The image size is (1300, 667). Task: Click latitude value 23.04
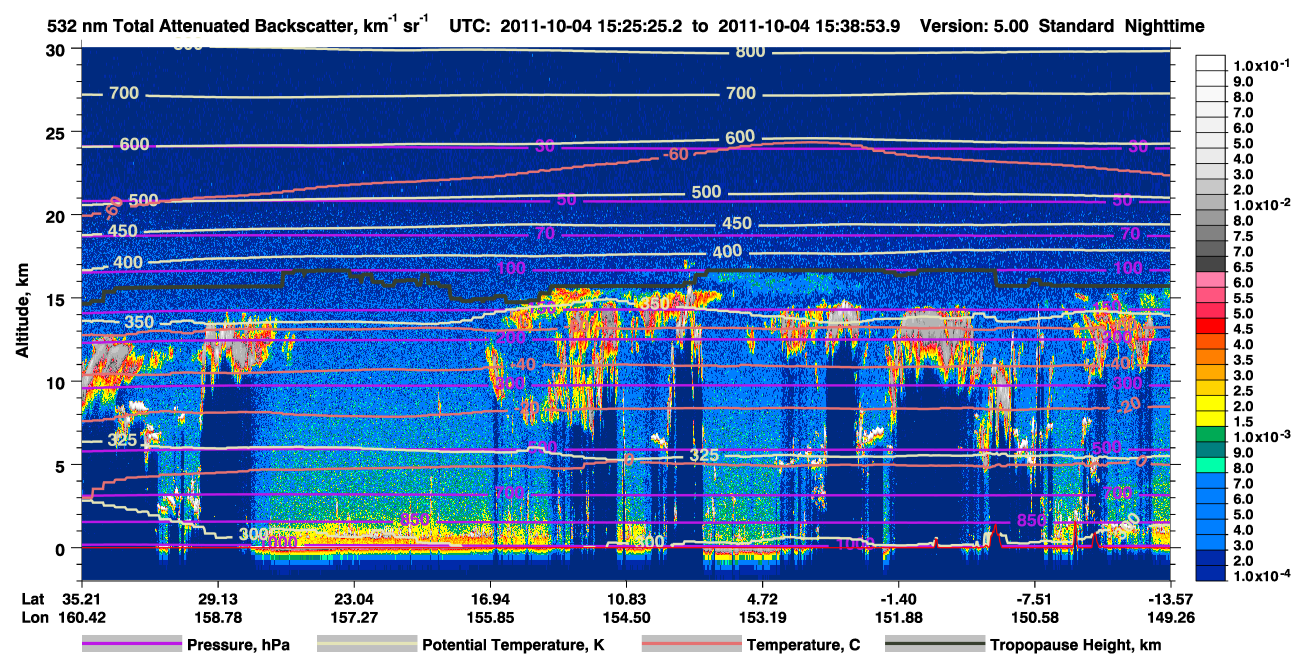tap(353, 599)
